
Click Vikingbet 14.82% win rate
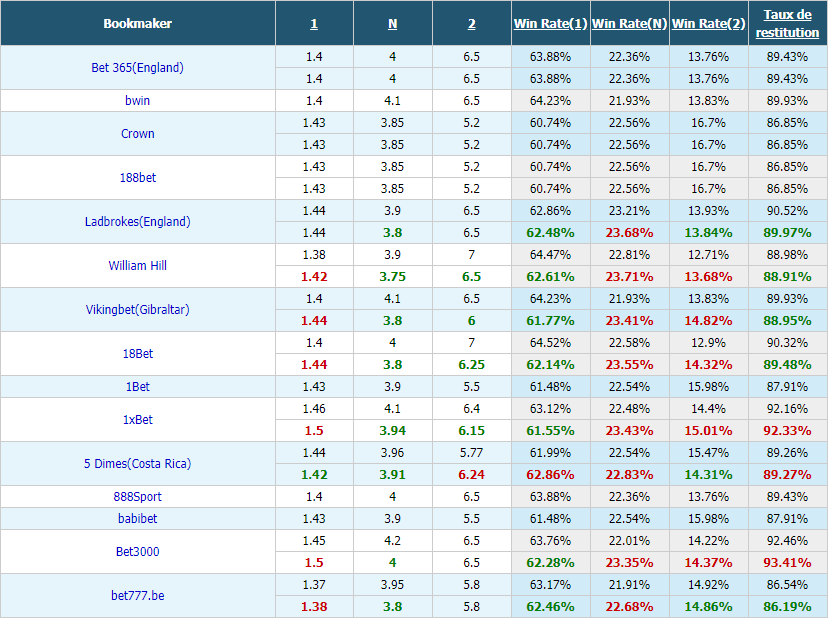(708, 321)
